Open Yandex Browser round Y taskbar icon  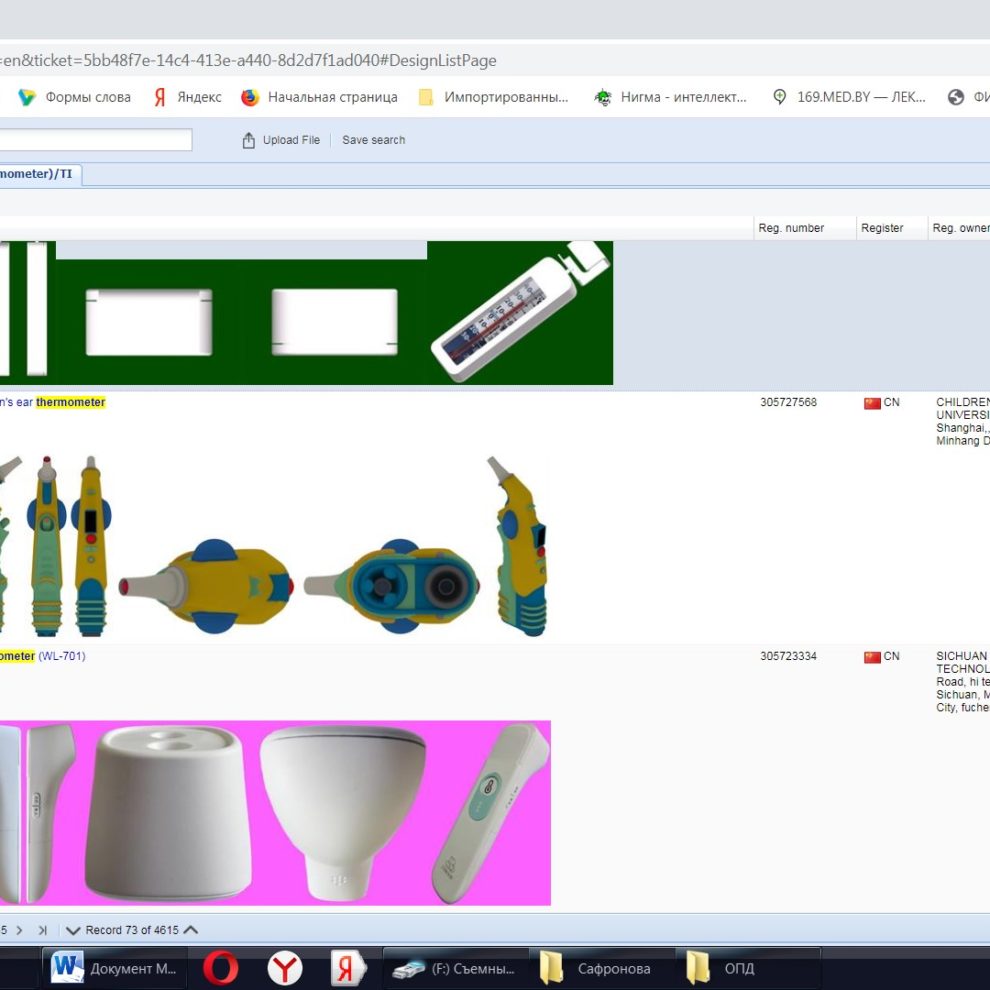(x=285, y=968)
